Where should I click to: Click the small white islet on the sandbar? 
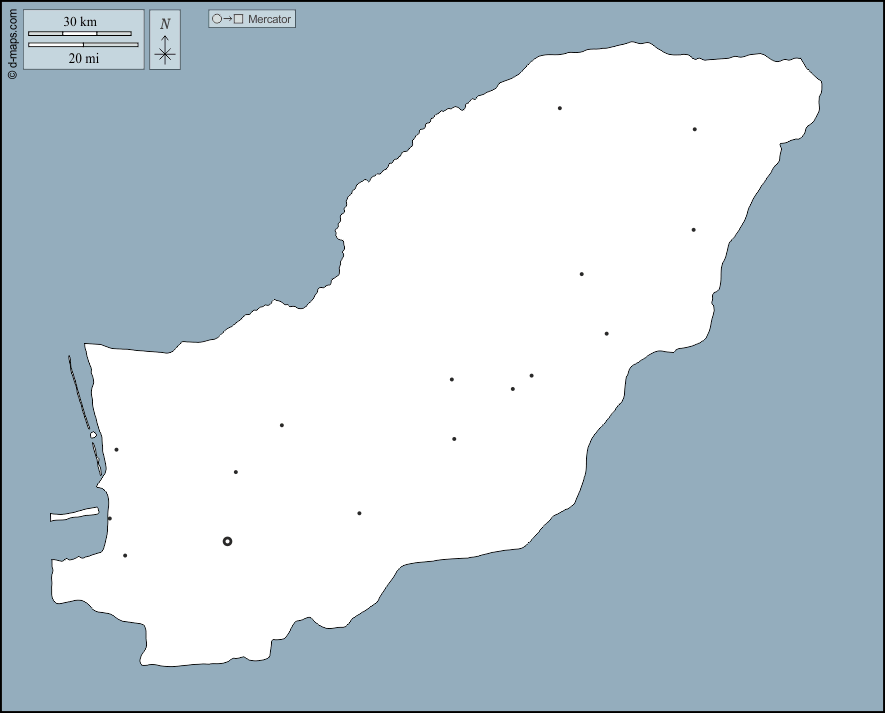click(x=93, y=435)
